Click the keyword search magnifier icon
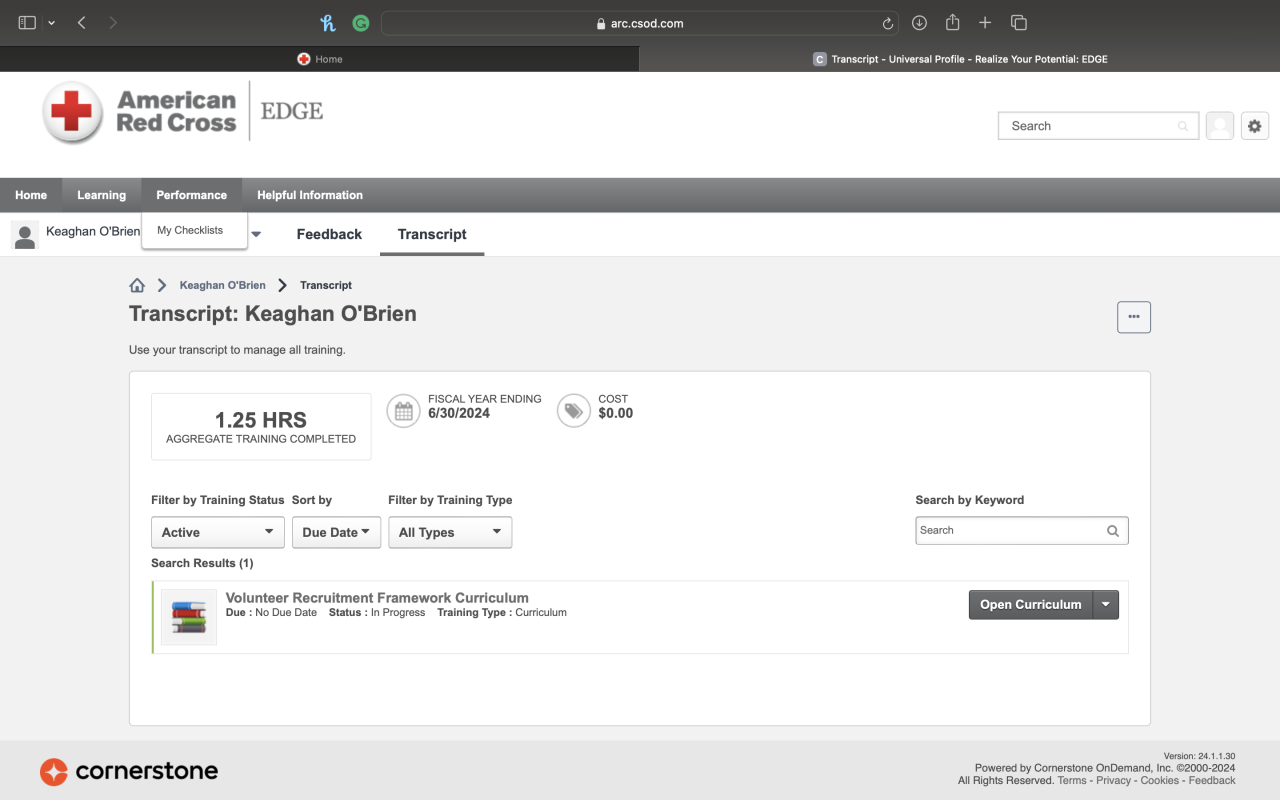This screenshot has height=800, width=1280. coord(1113,531)
